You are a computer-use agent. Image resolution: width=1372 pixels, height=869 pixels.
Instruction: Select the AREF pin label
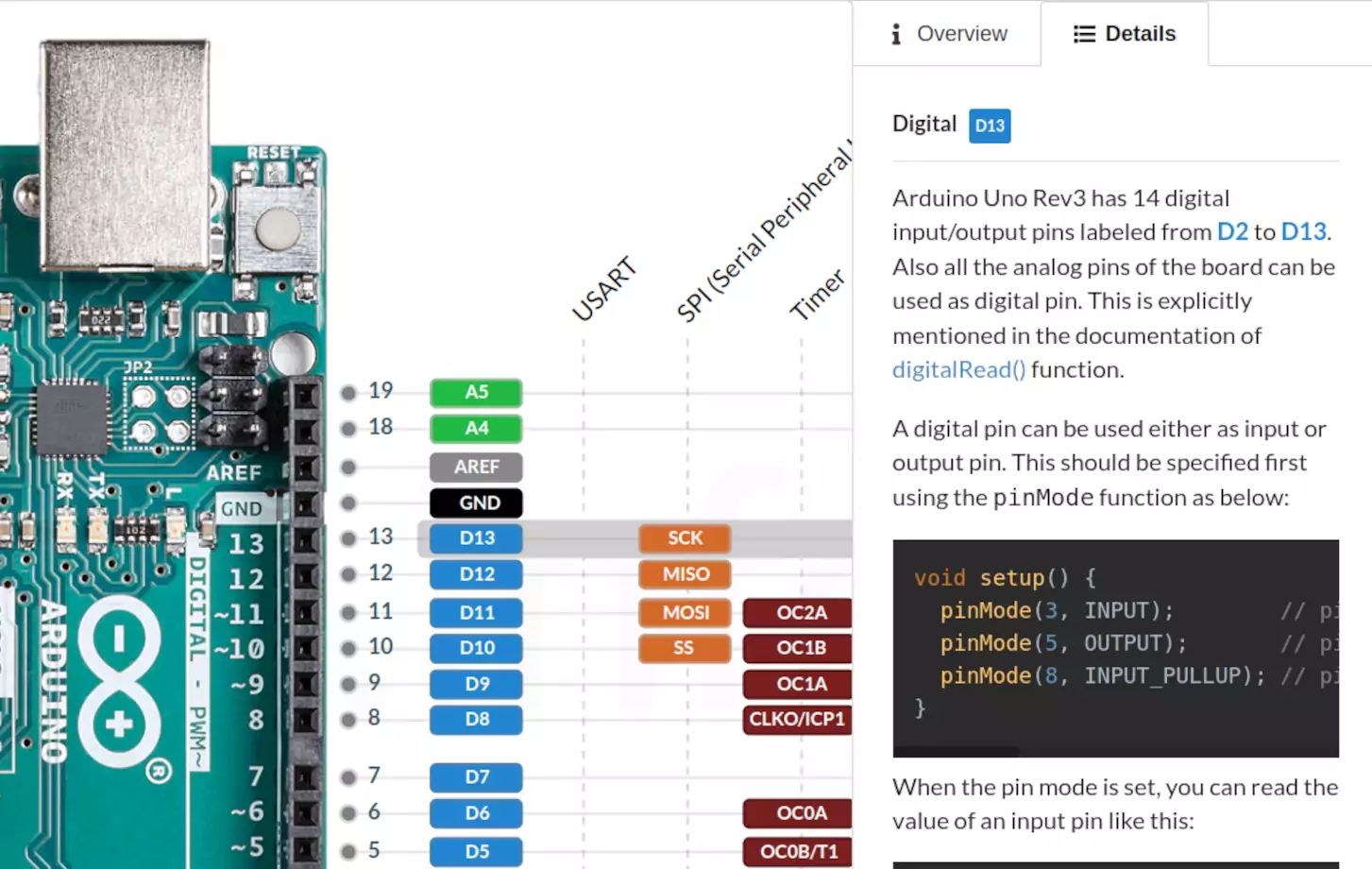tap(475, 467)
